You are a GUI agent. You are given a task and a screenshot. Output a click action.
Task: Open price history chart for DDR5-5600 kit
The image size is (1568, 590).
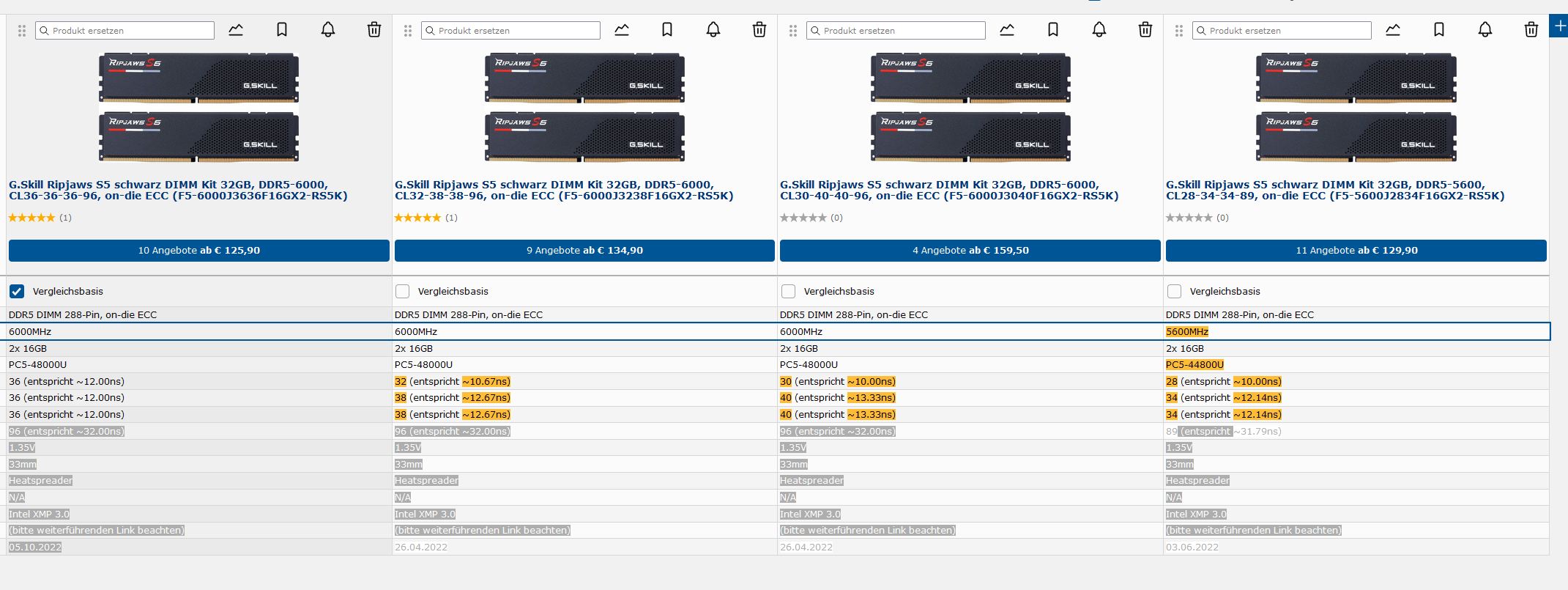[x=1393, y=30]
